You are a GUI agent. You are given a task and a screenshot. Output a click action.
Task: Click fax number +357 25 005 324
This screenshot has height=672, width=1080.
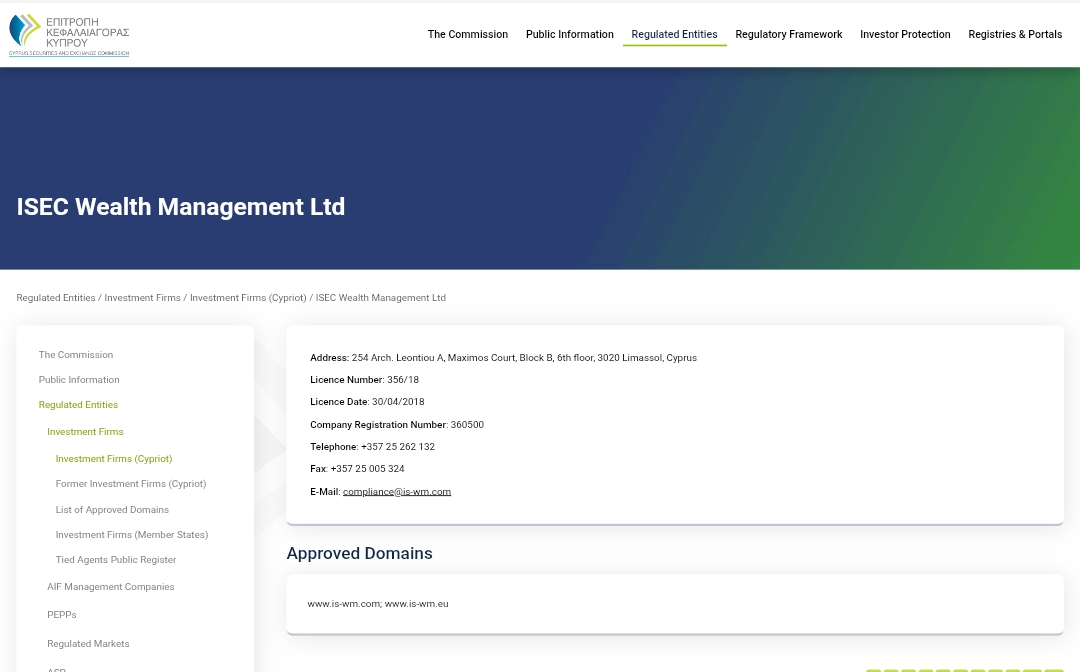tap(368, 469)
